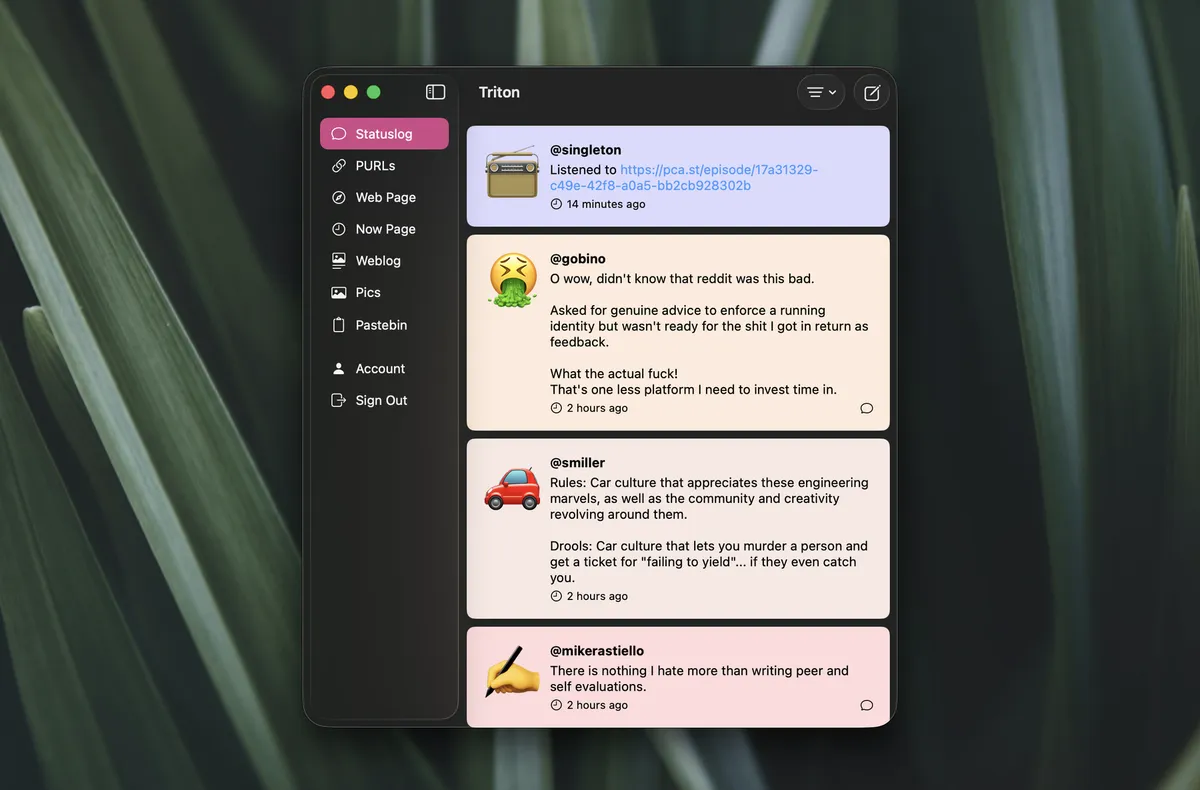The width and height of the screenshot is (1200, 790).
Task: Open reply bubble on @gobino's post
Action: coord(867,408)
